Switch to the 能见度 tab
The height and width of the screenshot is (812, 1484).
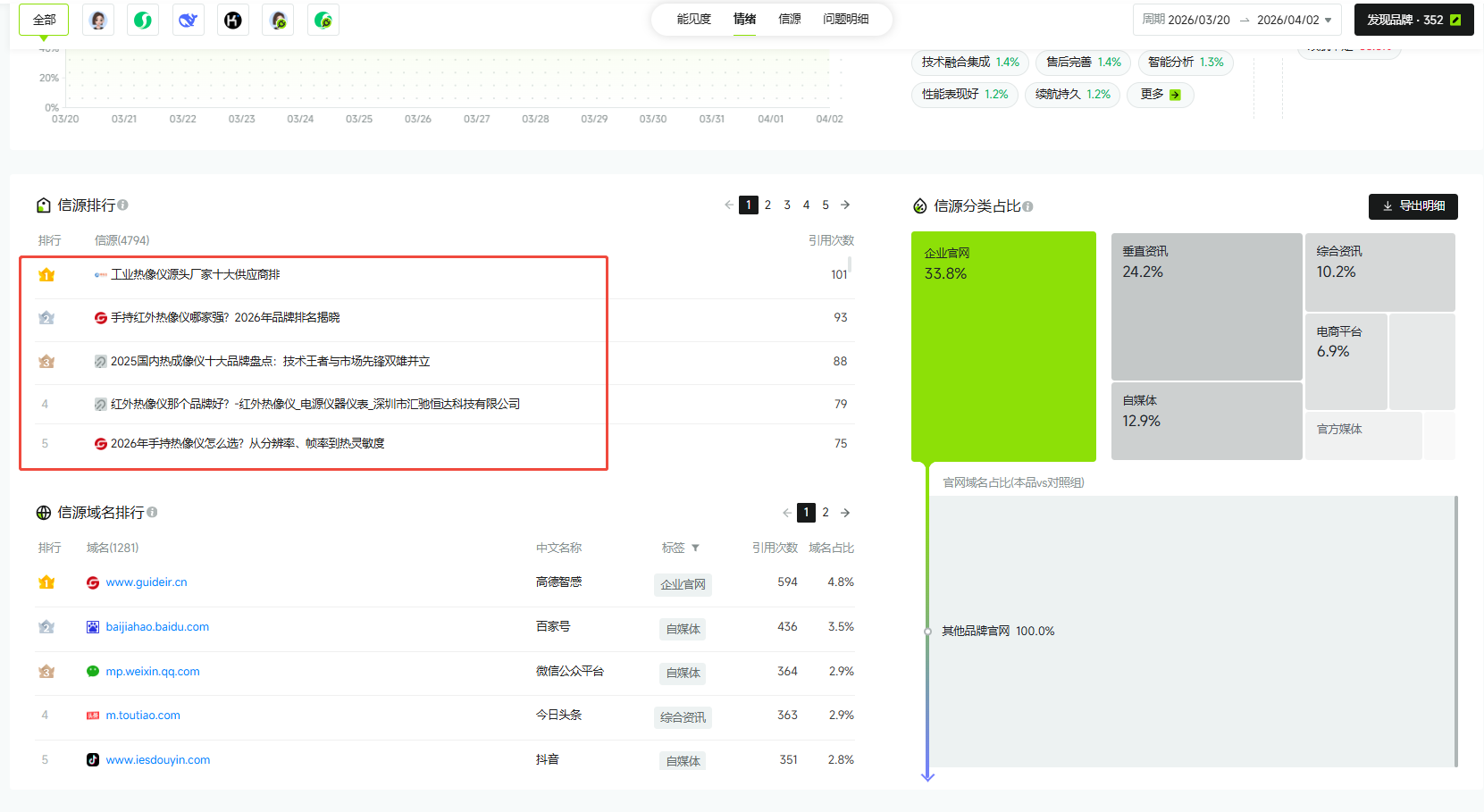coord(693,20)
